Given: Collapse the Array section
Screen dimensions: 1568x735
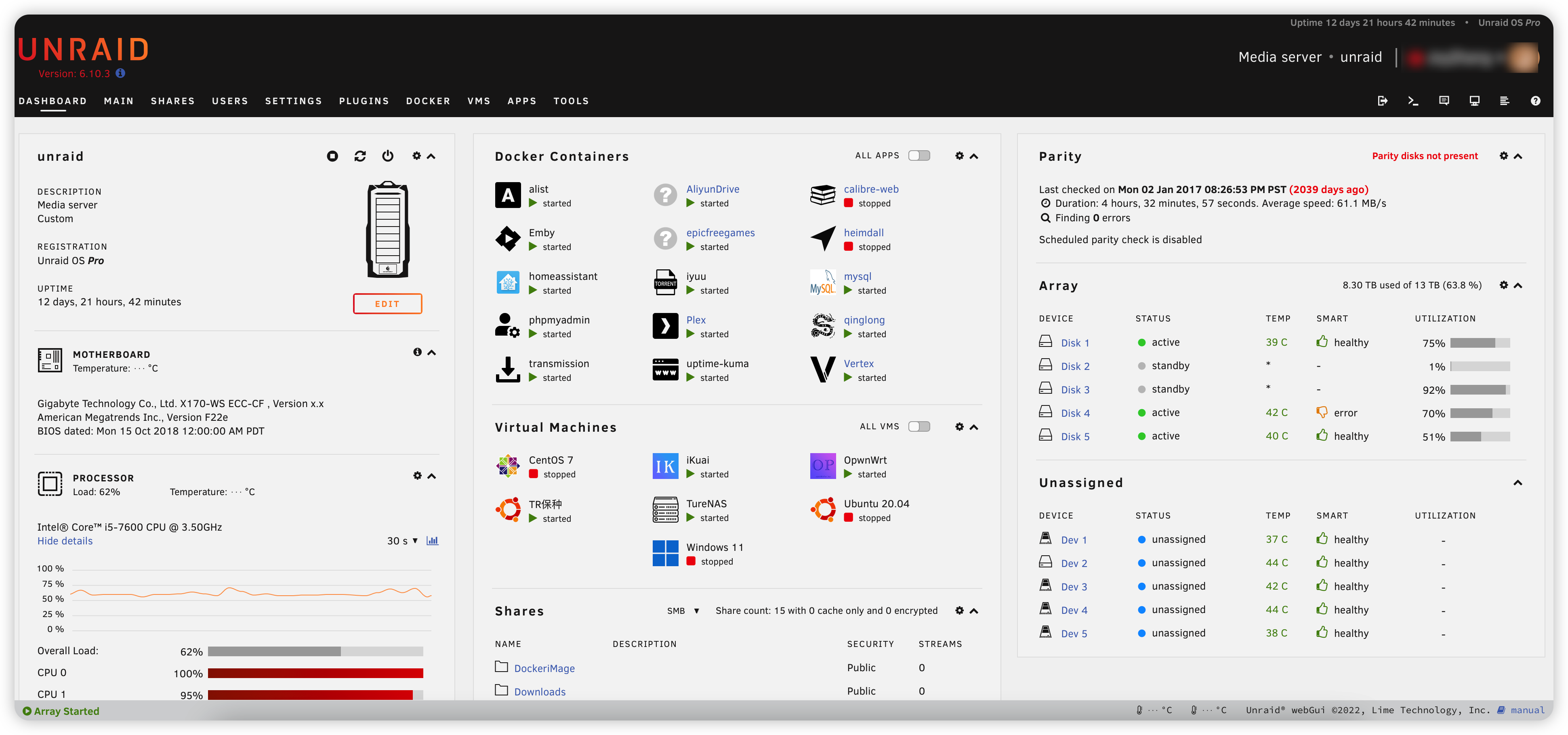Looking at the screenshot, I should [x=1518, y=286].
